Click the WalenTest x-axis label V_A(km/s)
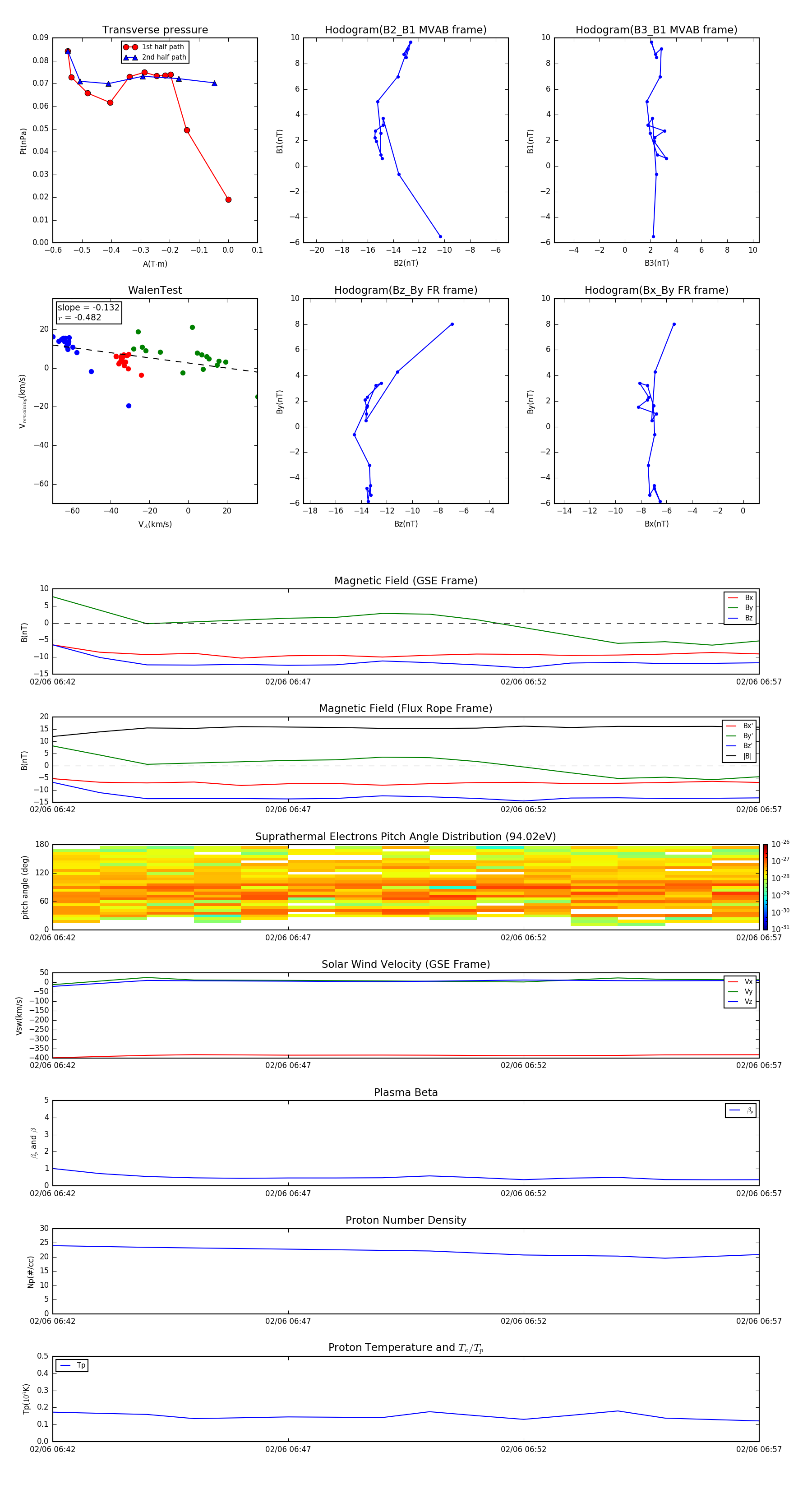The width and height of the screenshot is (812, 1489). (155, 525)
